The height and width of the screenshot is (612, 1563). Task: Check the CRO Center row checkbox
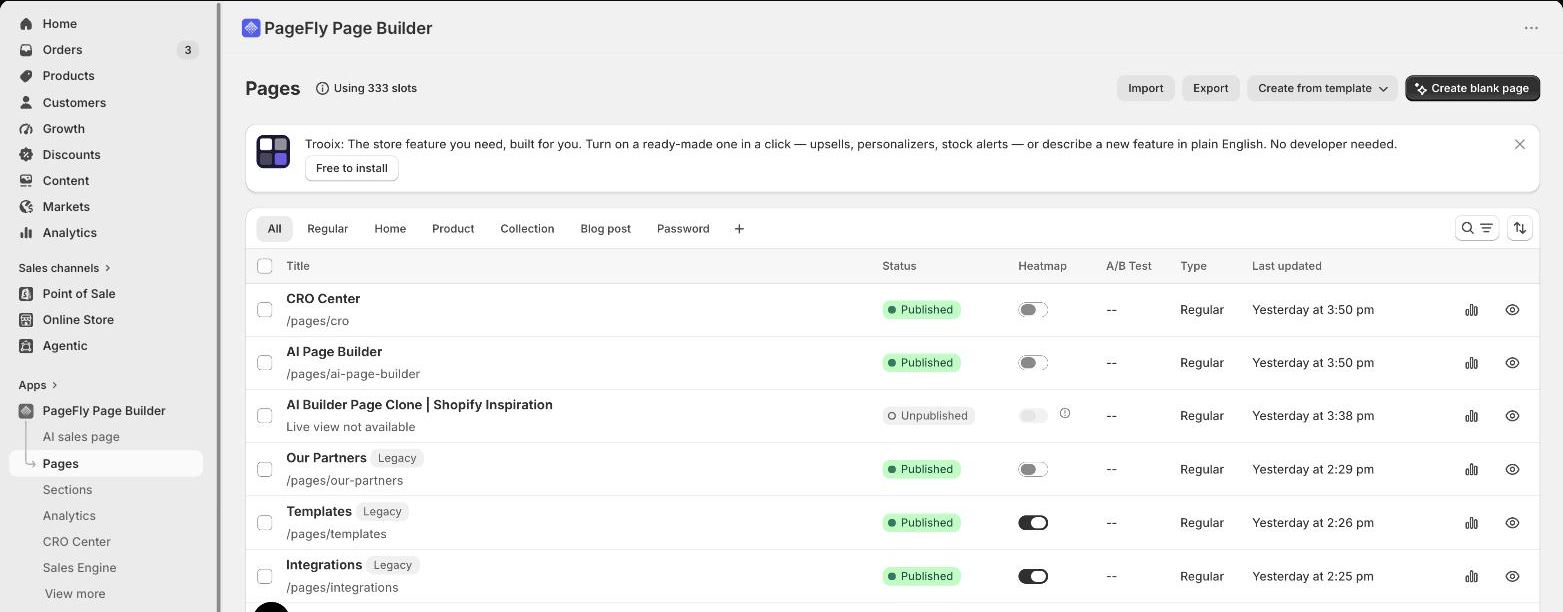pyautogui.click(x=265, y=310)
